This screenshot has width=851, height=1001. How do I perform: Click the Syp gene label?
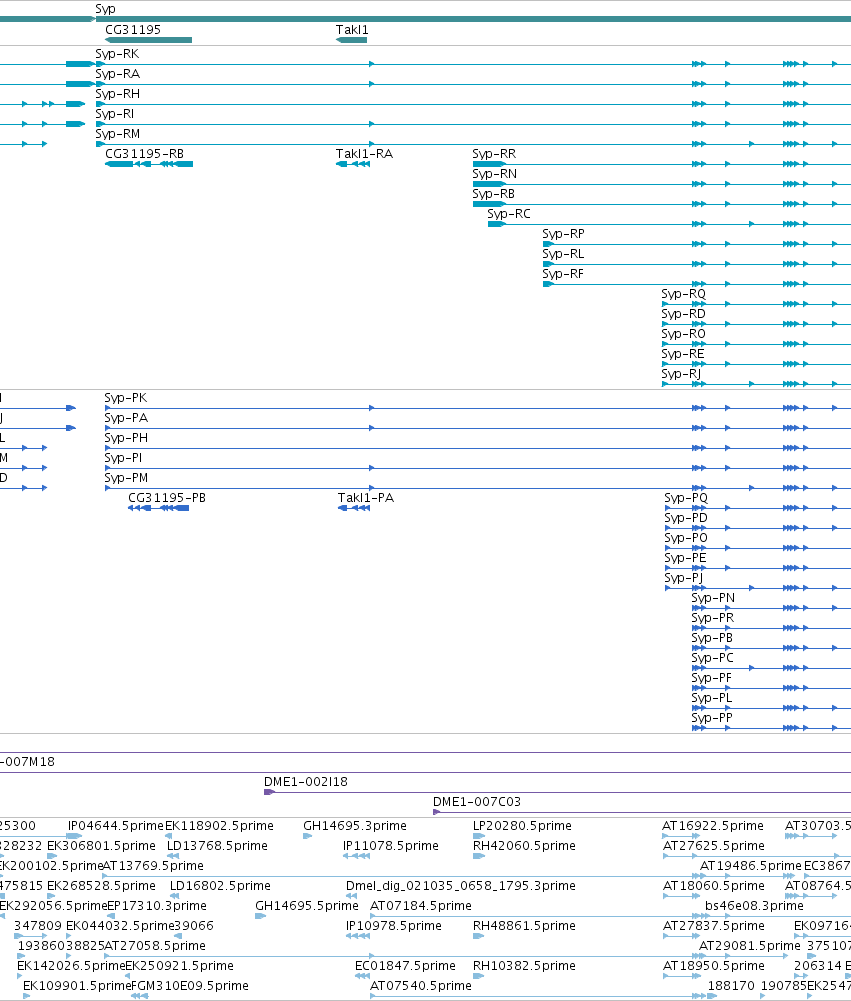[105, 9]
